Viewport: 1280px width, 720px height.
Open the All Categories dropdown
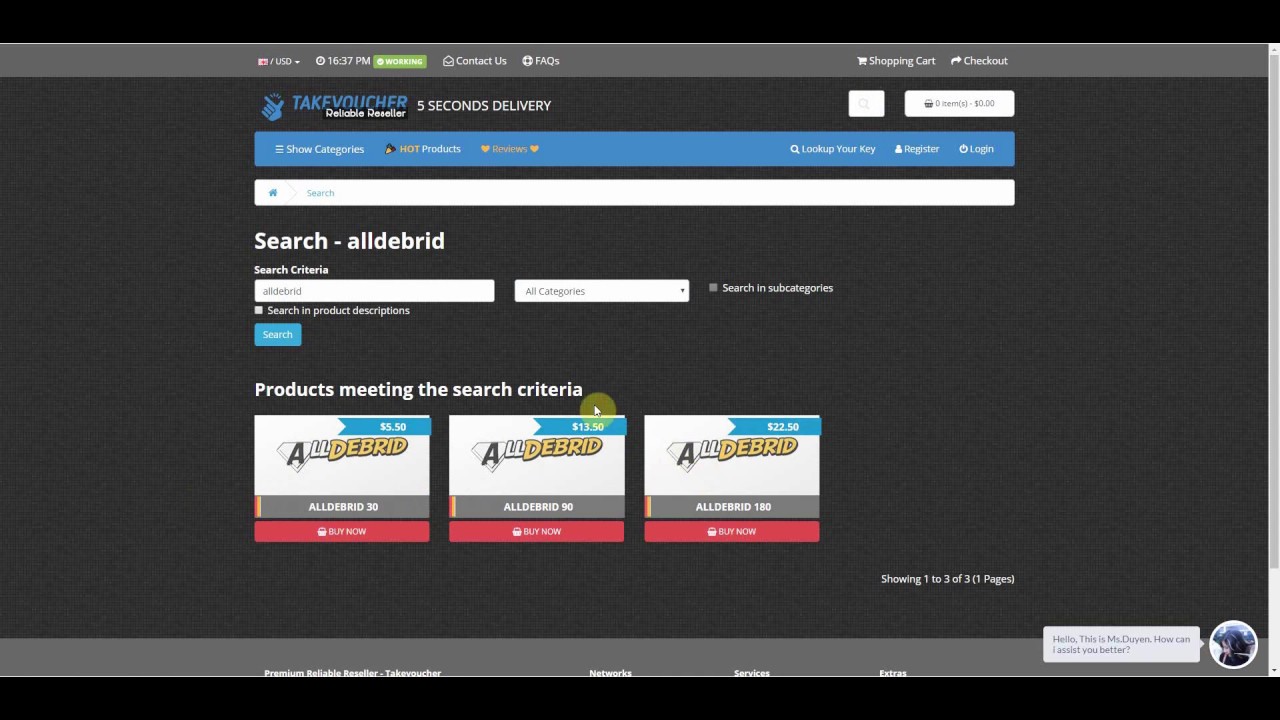602,291
